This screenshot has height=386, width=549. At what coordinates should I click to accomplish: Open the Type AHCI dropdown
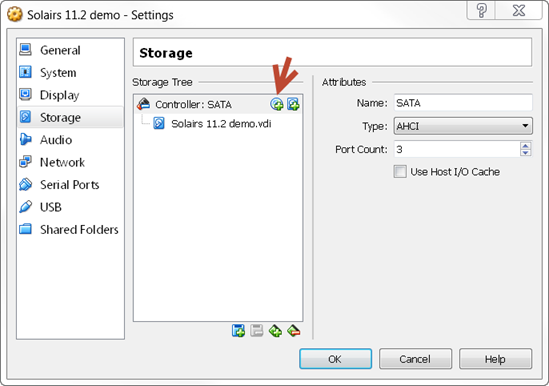pyautogui.click(x=463, y=126)
